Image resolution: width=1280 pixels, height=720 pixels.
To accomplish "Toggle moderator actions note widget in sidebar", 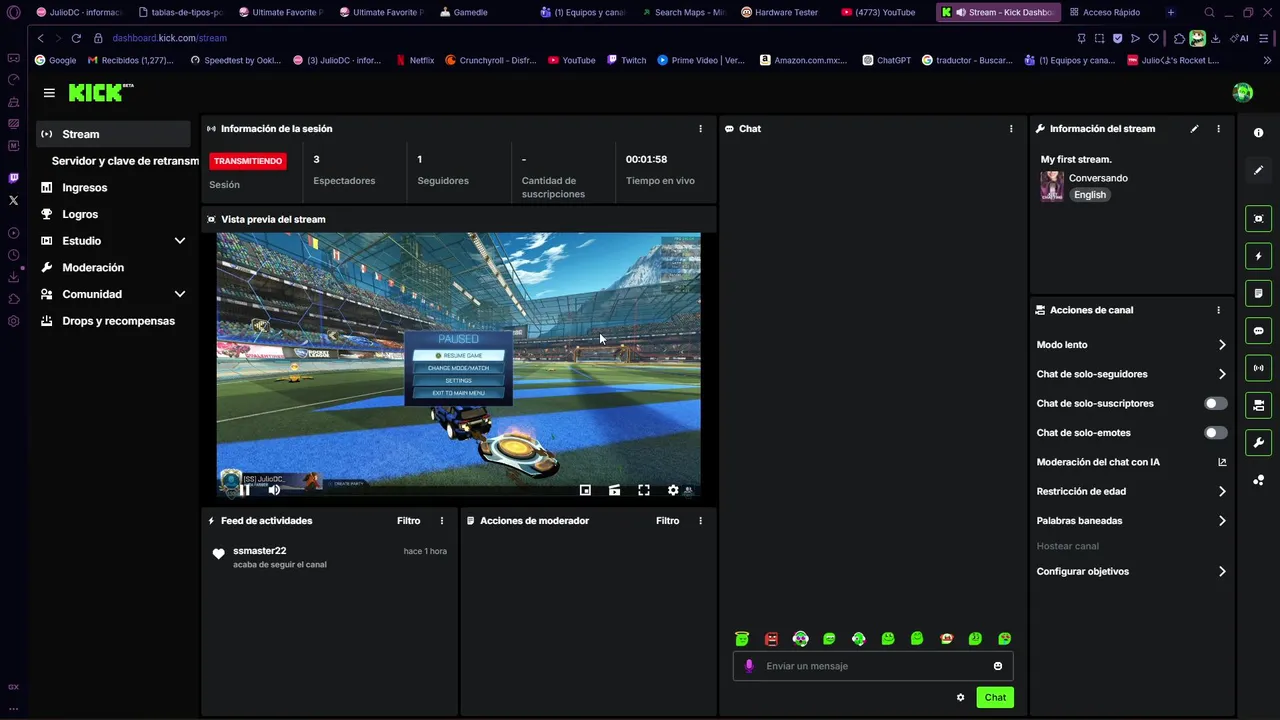I will coord(1259,293).
